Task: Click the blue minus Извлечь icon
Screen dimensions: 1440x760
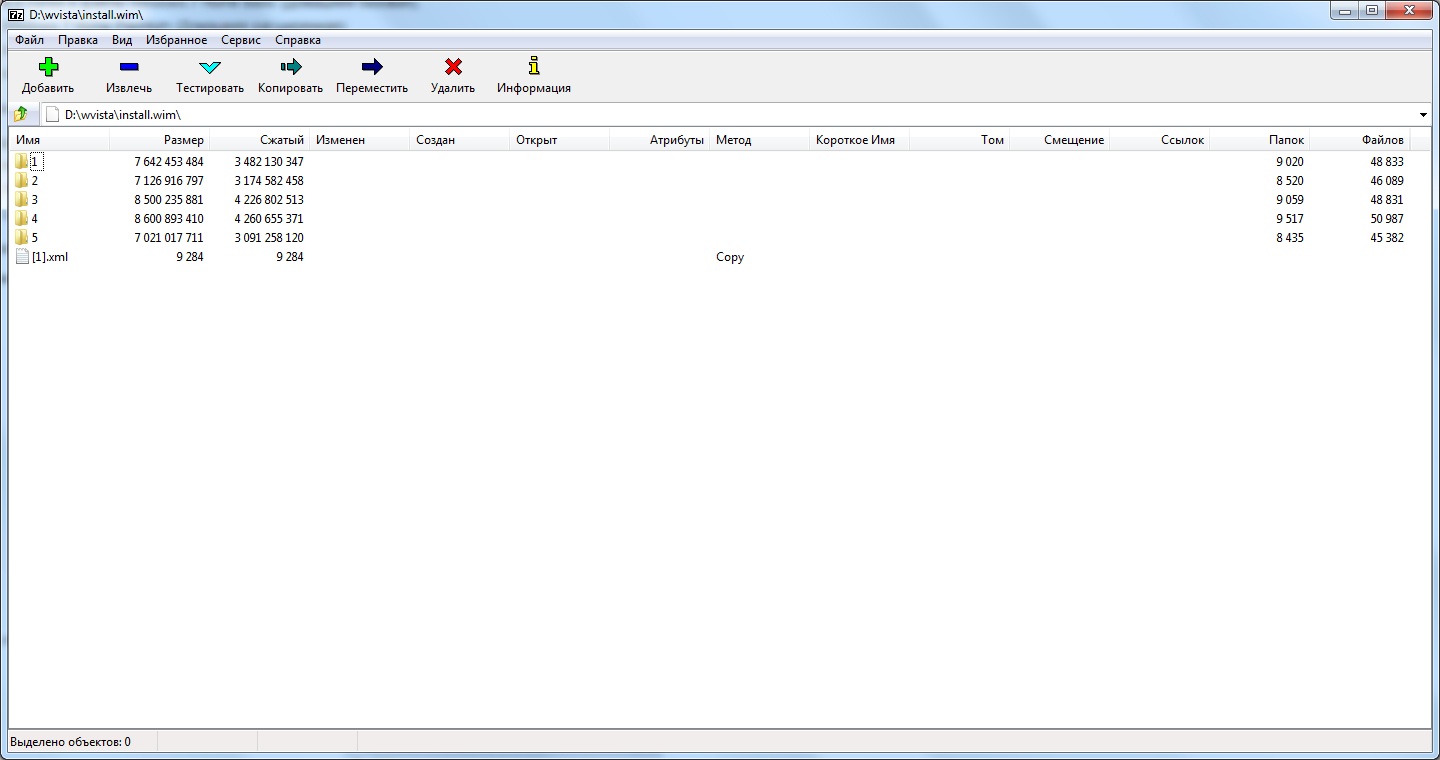Action: click(129, 67)
